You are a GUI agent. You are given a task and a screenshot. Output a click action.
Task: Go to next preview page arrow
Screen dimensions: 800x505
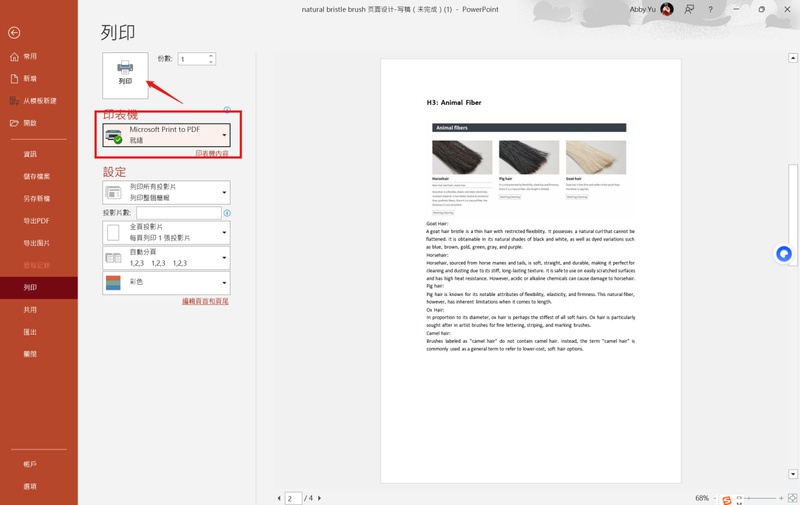pyautogui.click(x=319, y=498)
